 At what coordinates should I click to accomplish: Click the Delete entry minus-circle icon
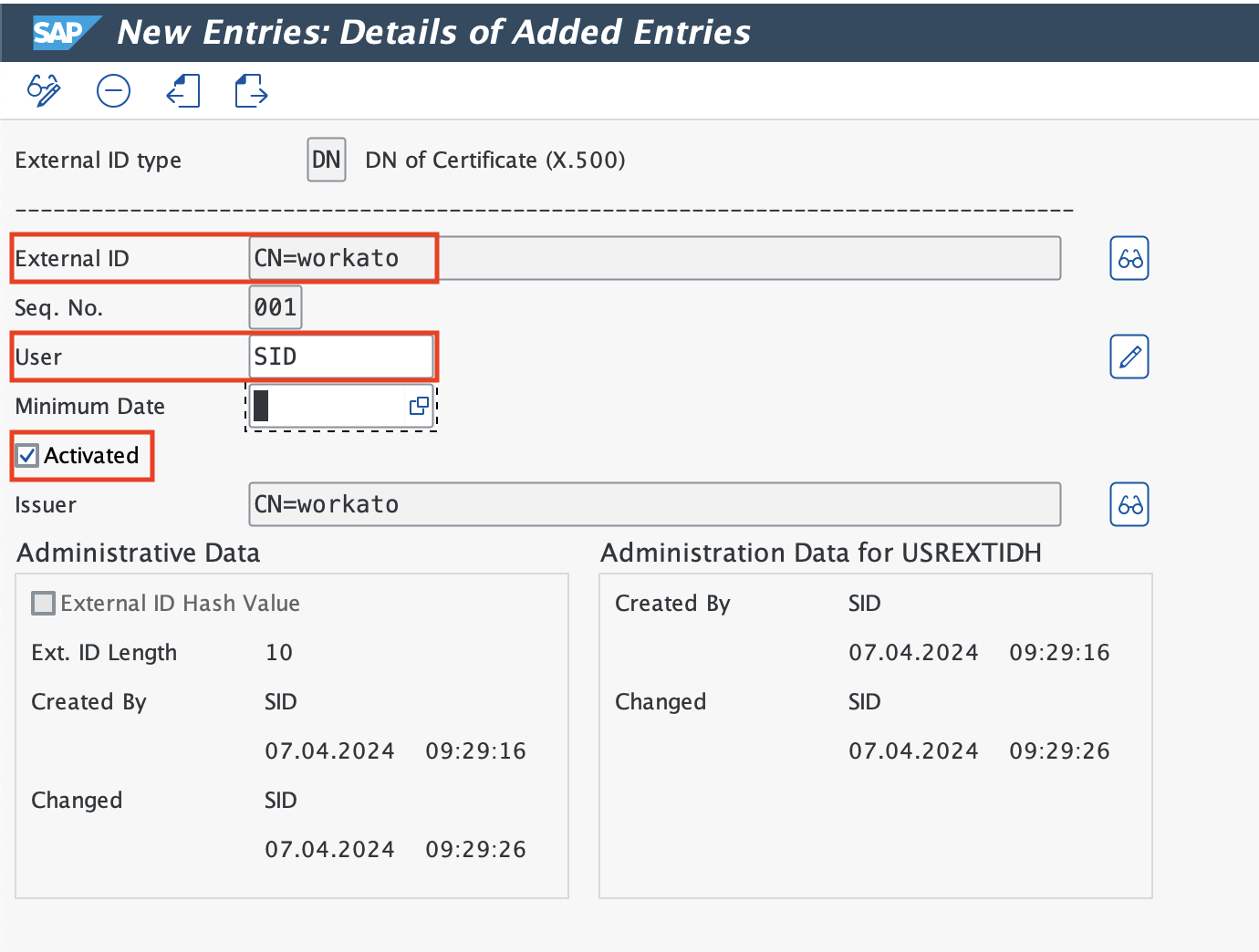(x=114, y=90)
